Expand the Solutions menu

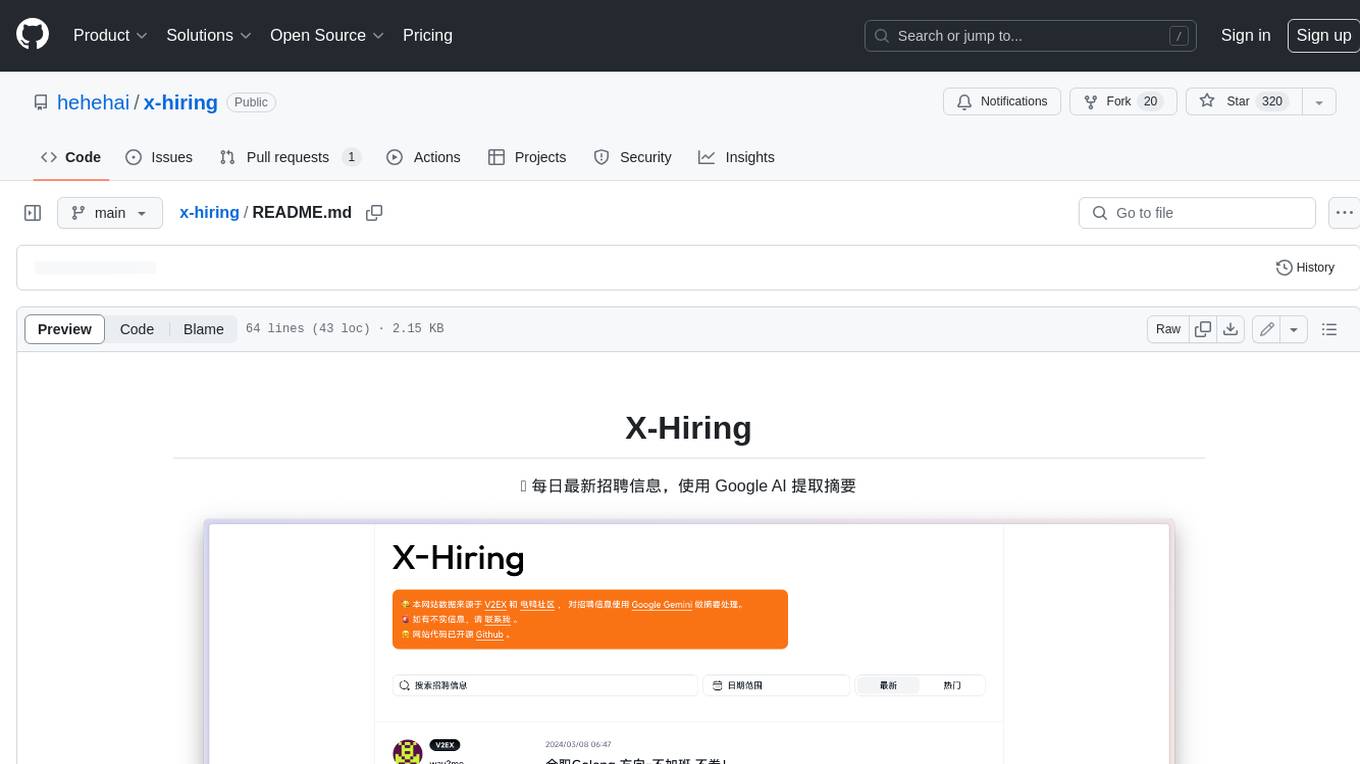pyautogui.click(x=209, y=35)
